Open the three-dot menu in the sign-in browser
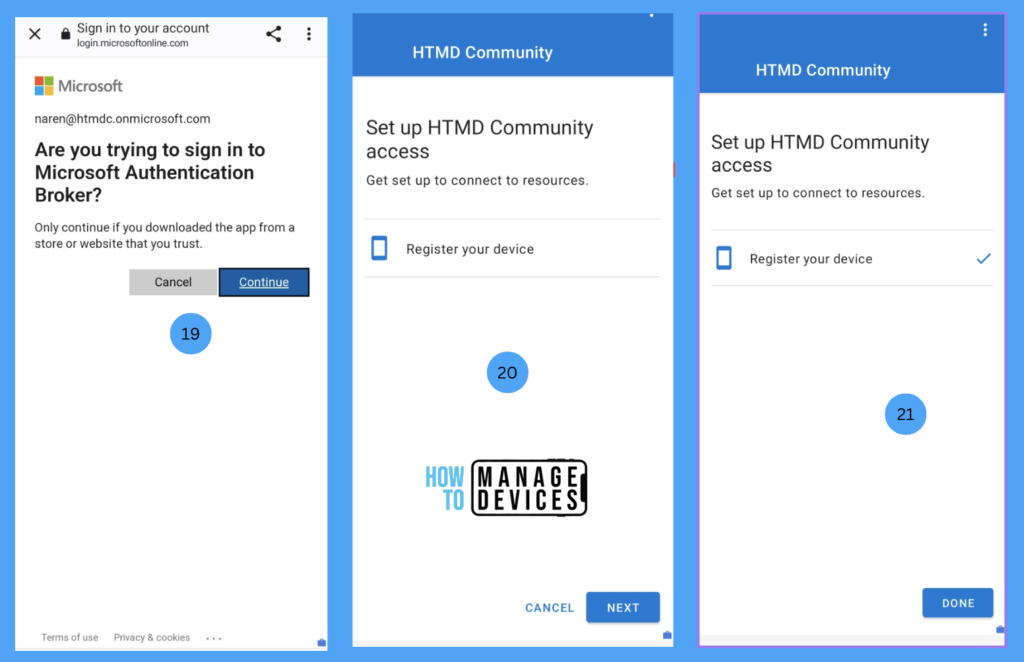This screenshot has height=662, width=1024. pos(309,34)
